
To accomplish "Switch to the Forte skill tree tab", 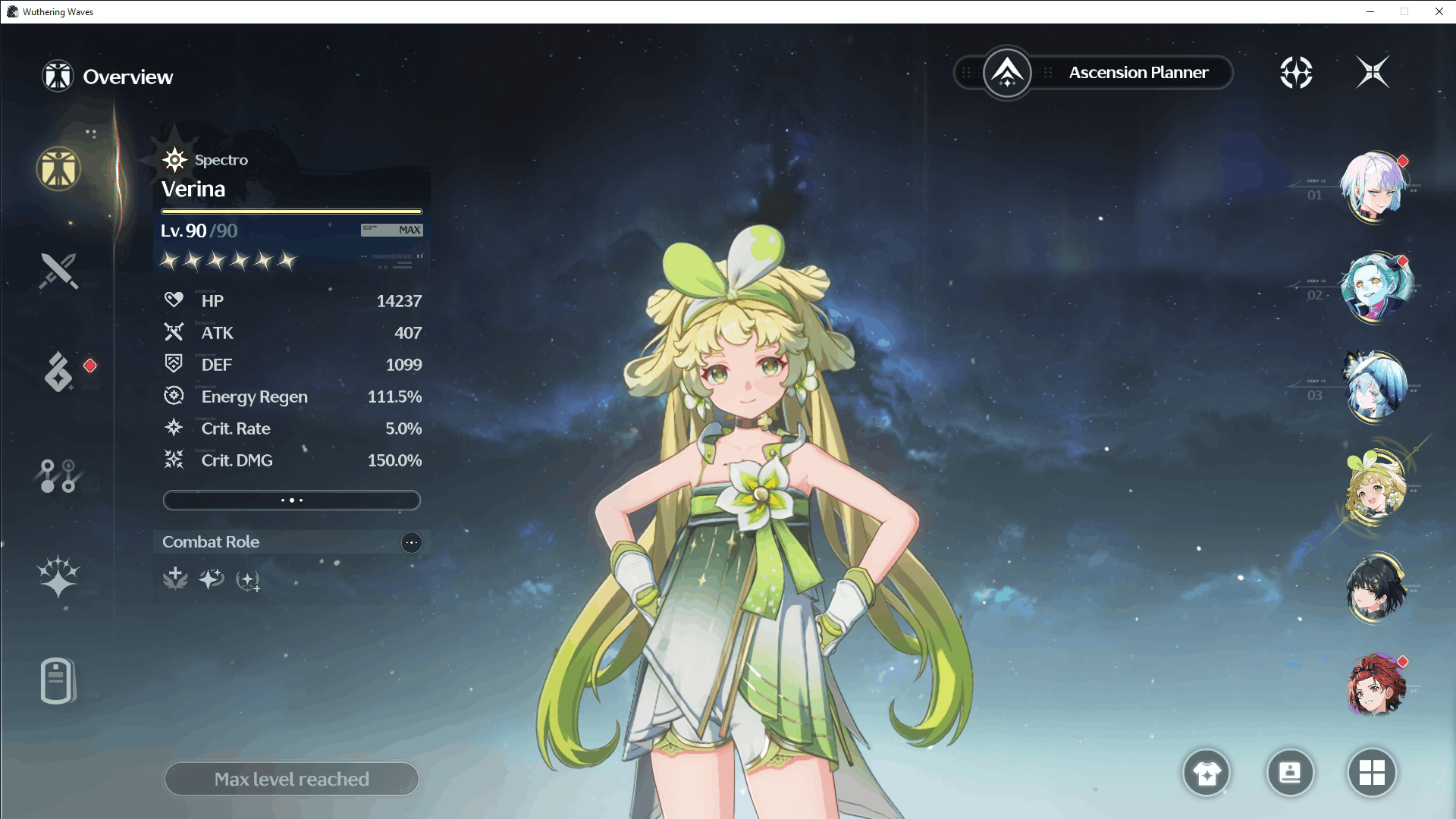I will 58,475.
